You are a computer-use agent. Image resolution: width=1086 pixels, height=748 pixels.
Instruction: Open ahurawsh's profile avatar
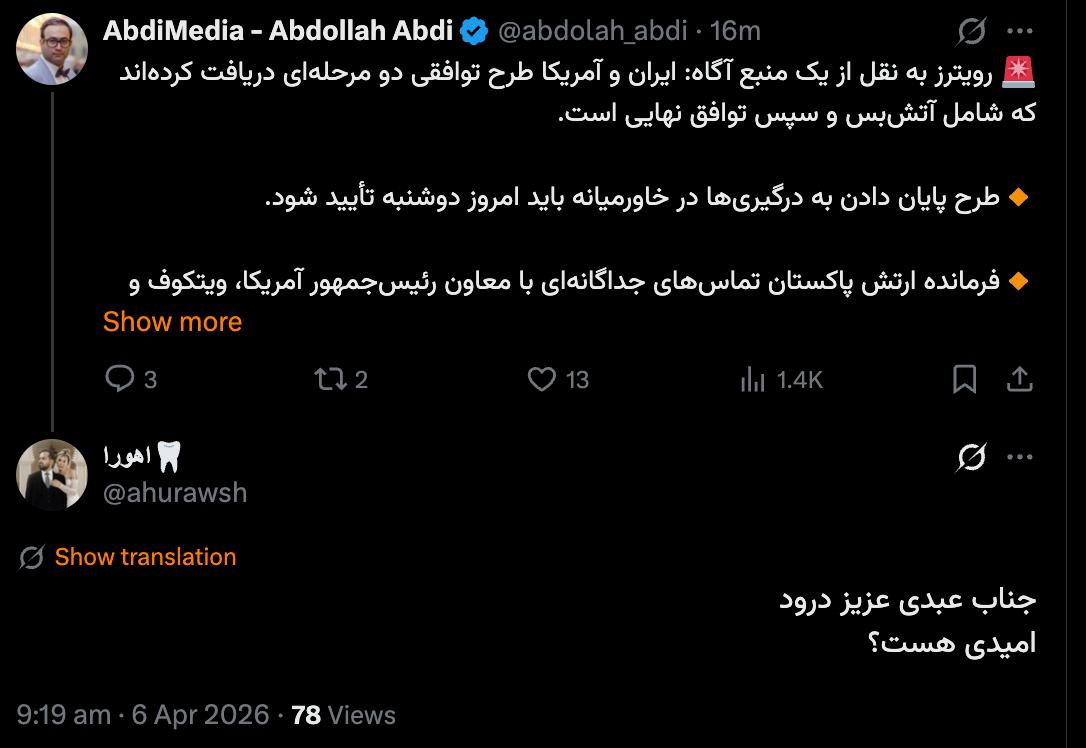pyautogui.click(x=52, y=474)
